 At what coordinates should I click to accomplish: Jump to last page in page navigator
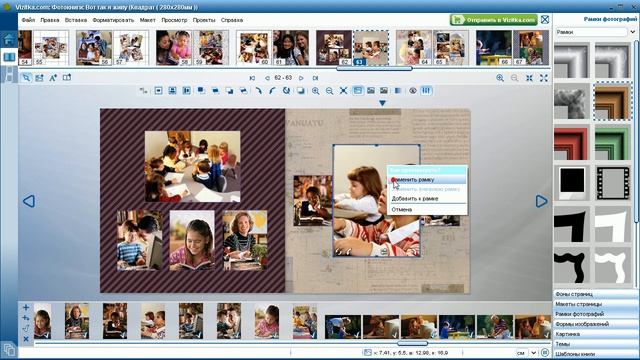[315, 78]
